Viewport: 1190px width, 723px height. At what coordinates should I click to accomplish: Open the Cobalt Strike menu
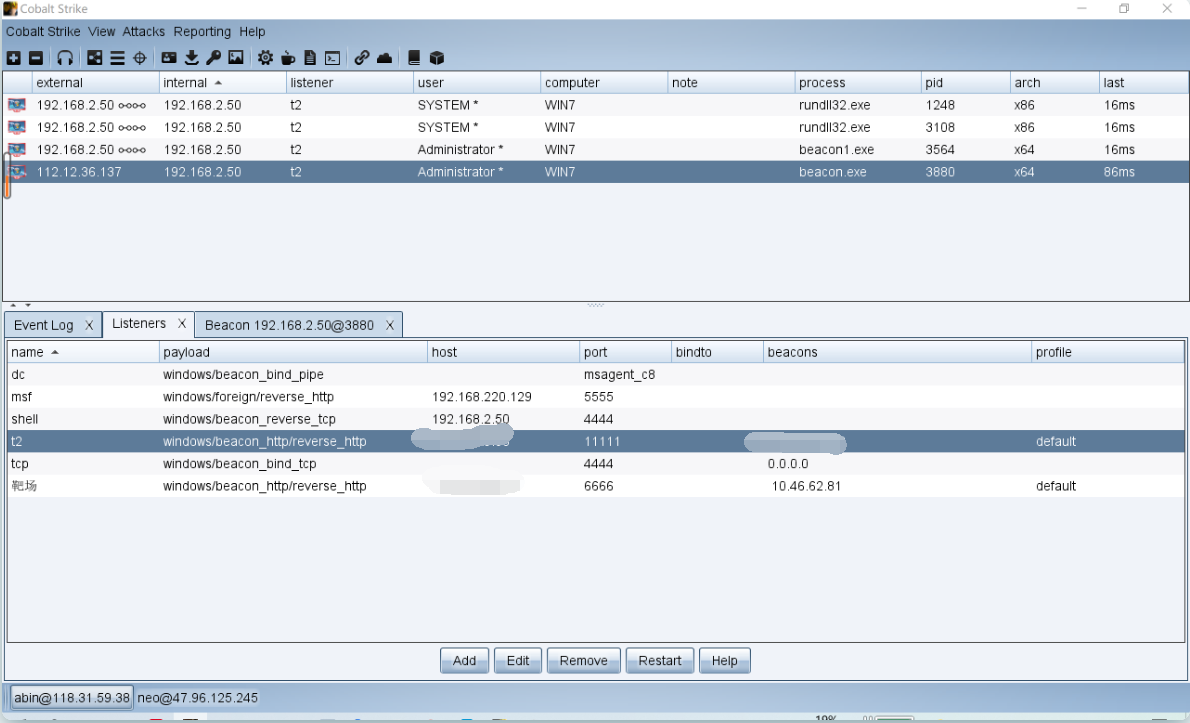[43, 32]
